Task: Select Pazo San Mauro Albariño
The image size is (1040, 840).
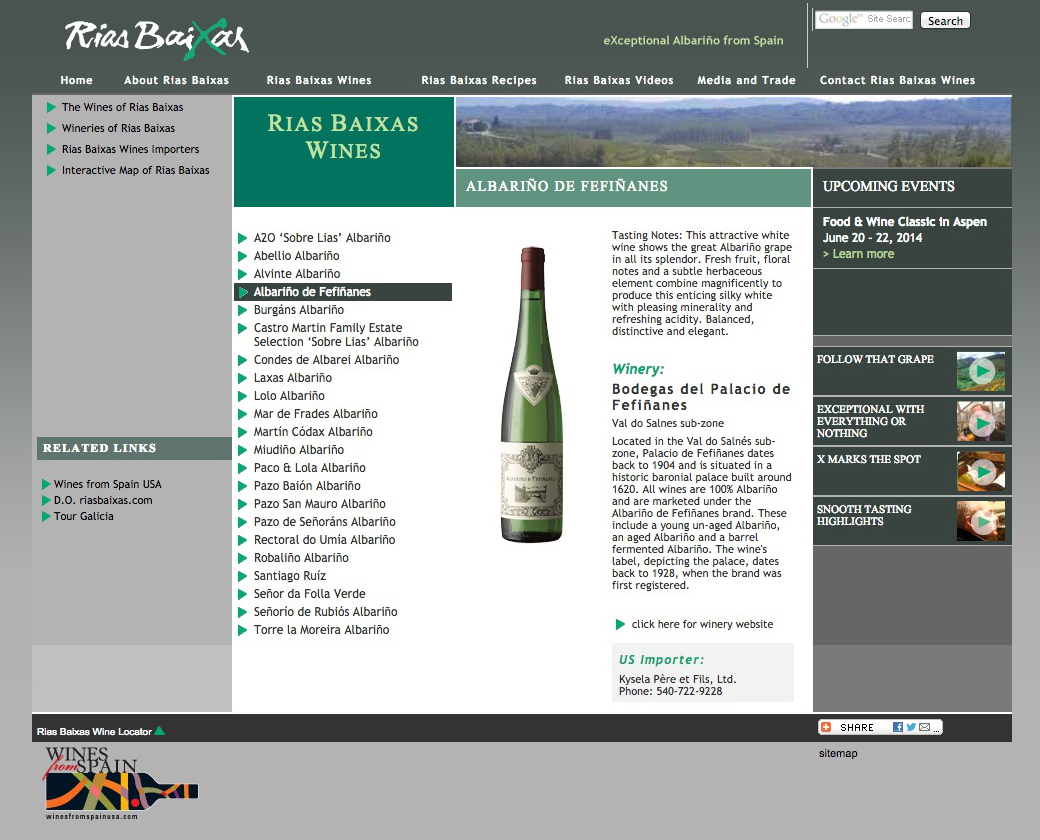Action: click(319, 504)
